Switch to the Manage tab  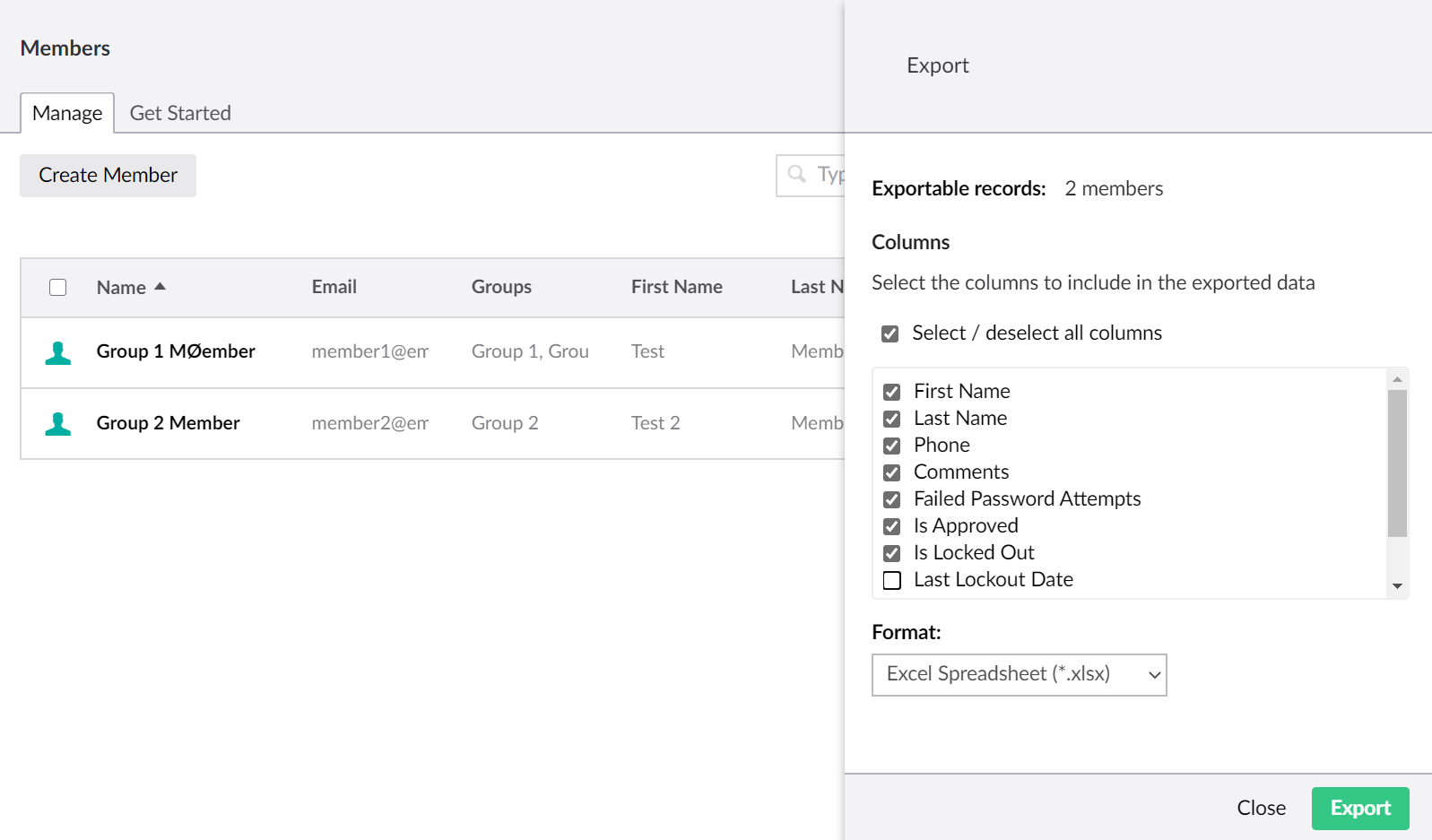67,113
